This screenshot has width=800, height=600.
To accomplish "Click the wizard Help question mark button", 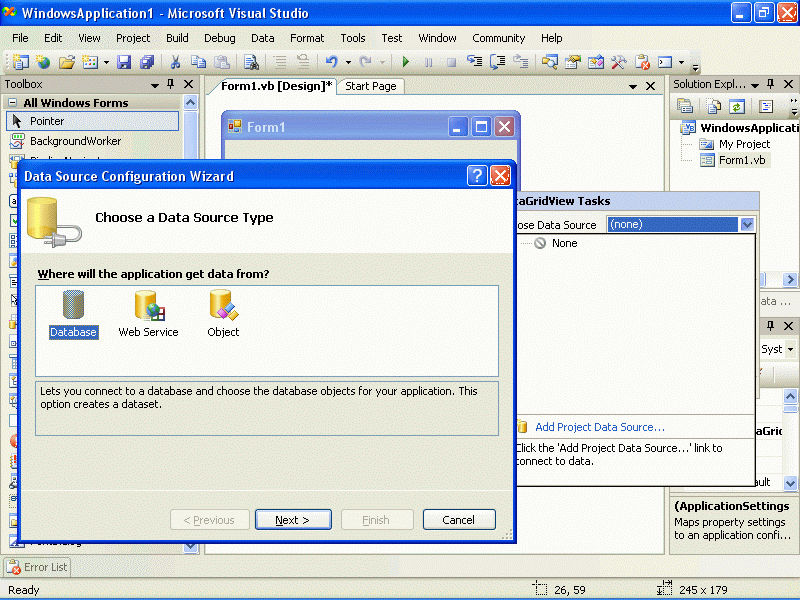I will click(x=477, y=176).
